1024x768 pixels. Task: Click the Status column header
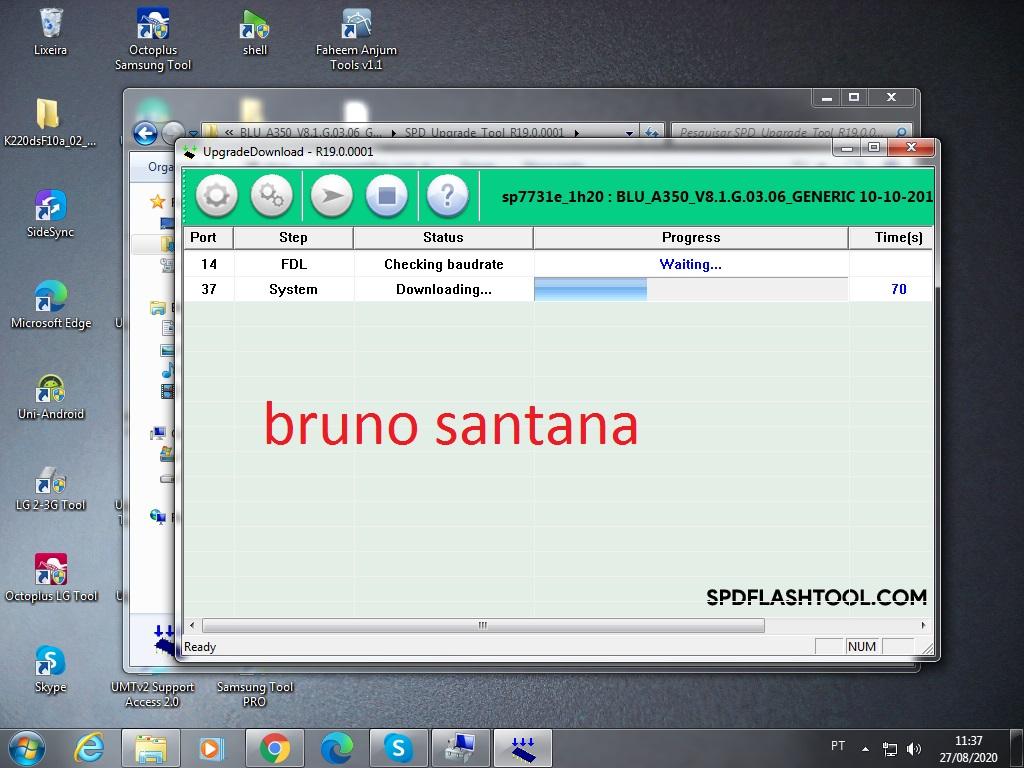click(443, 238)
